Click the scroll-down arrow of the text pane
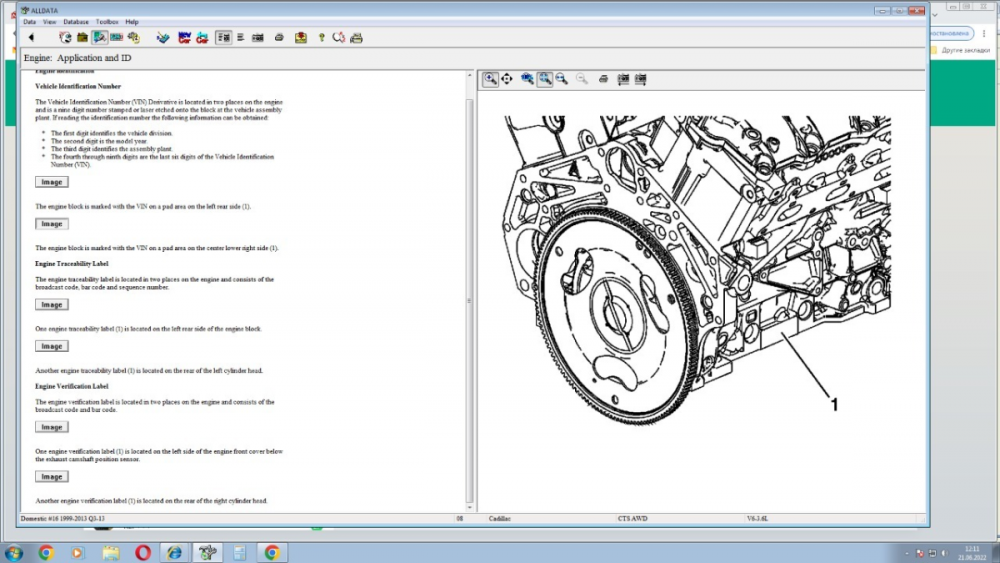 pyautogui.click(x=470, y=508)
